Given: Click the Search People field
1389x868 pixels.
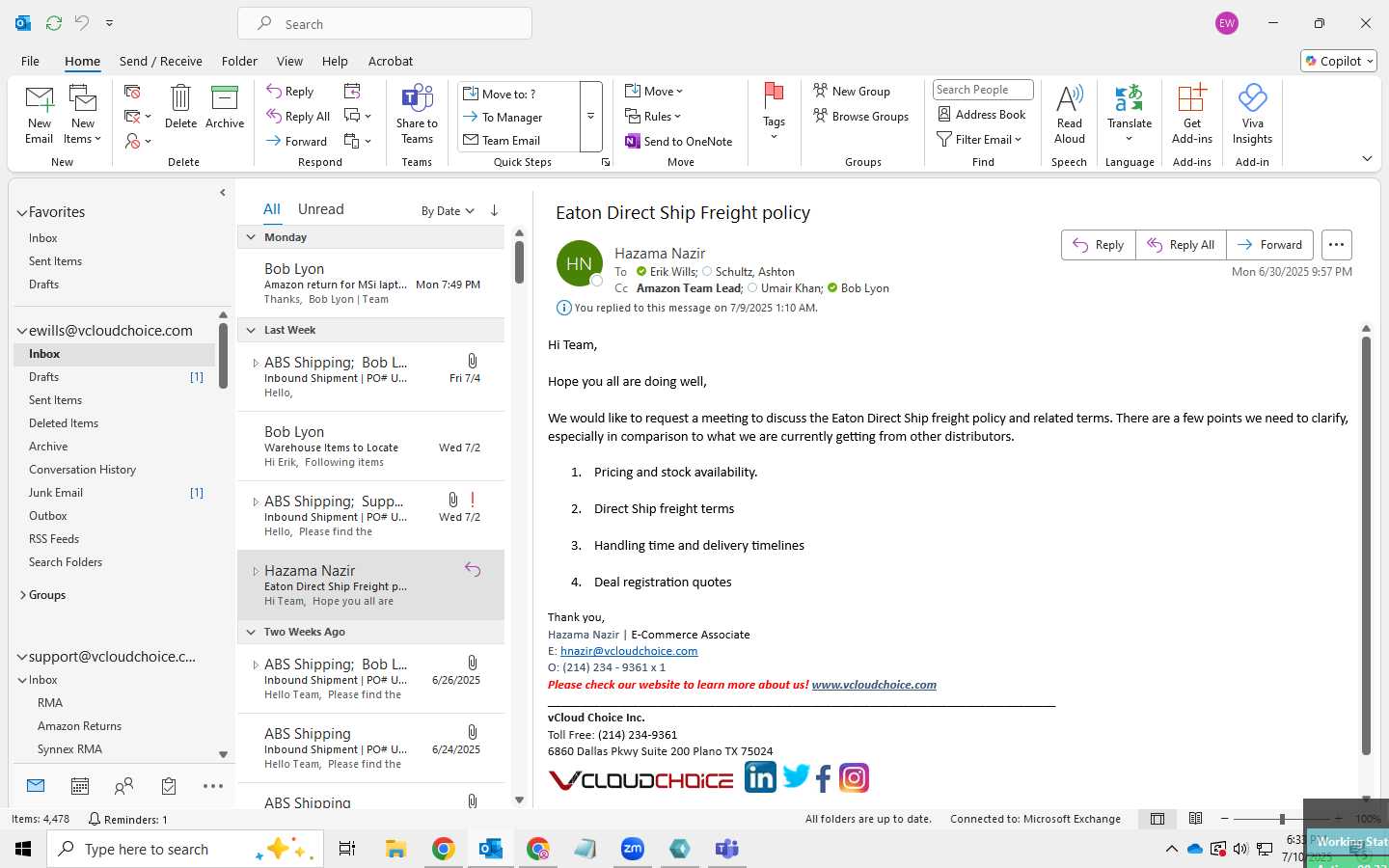Looking at the screenshot, I should pyautogui.click(x=983, y=90).
